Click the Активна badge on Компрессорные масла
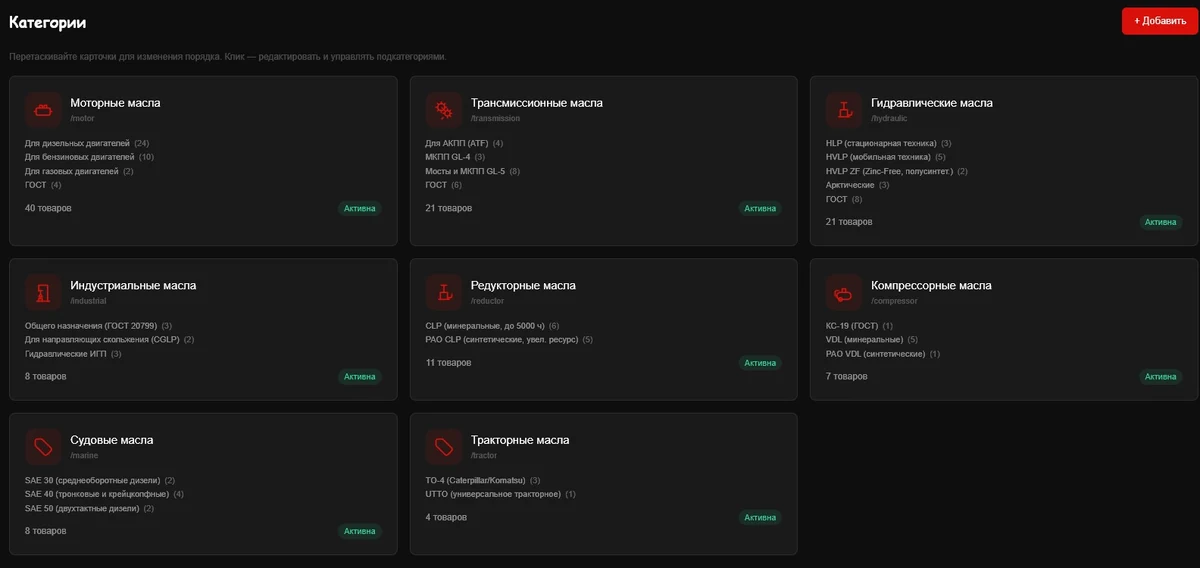The image size is (1200, 568). pyautogui.click(x=1161, y=377)
